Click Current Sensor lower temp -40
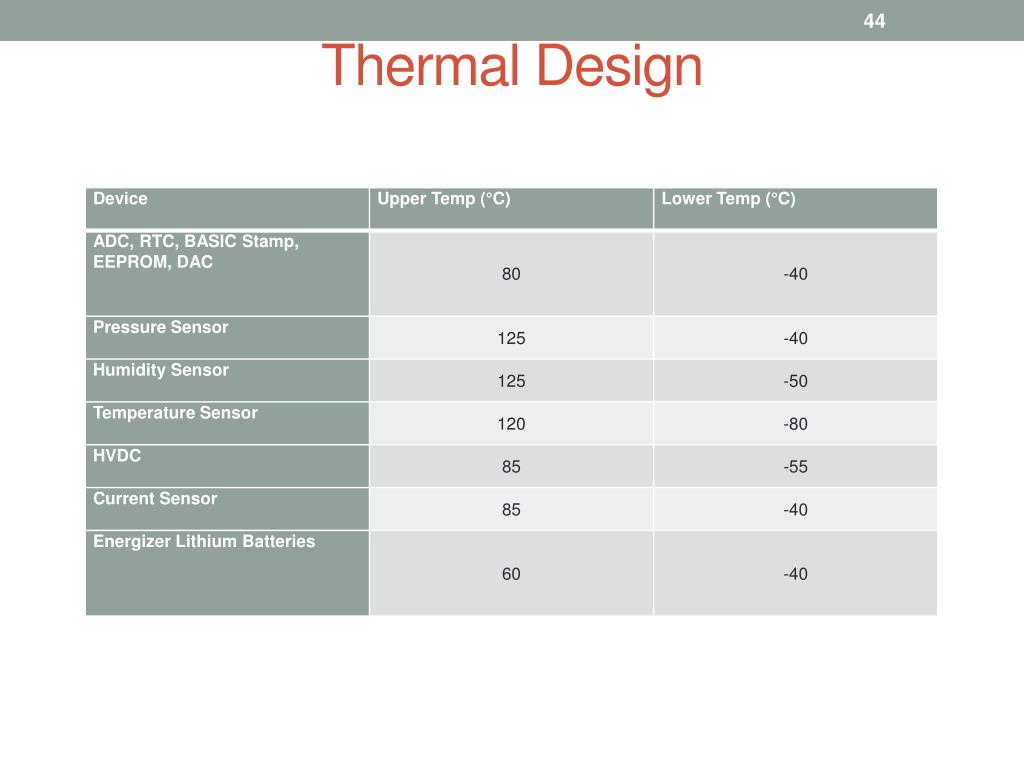Viewport: 1024px width, 768px height. [x=795, y=510]
